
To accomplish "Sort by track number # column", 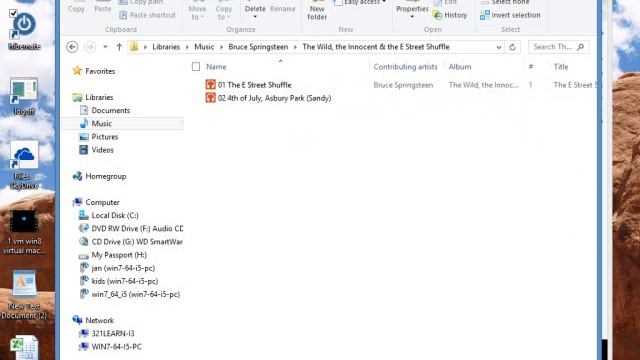I will coord(531,67).
